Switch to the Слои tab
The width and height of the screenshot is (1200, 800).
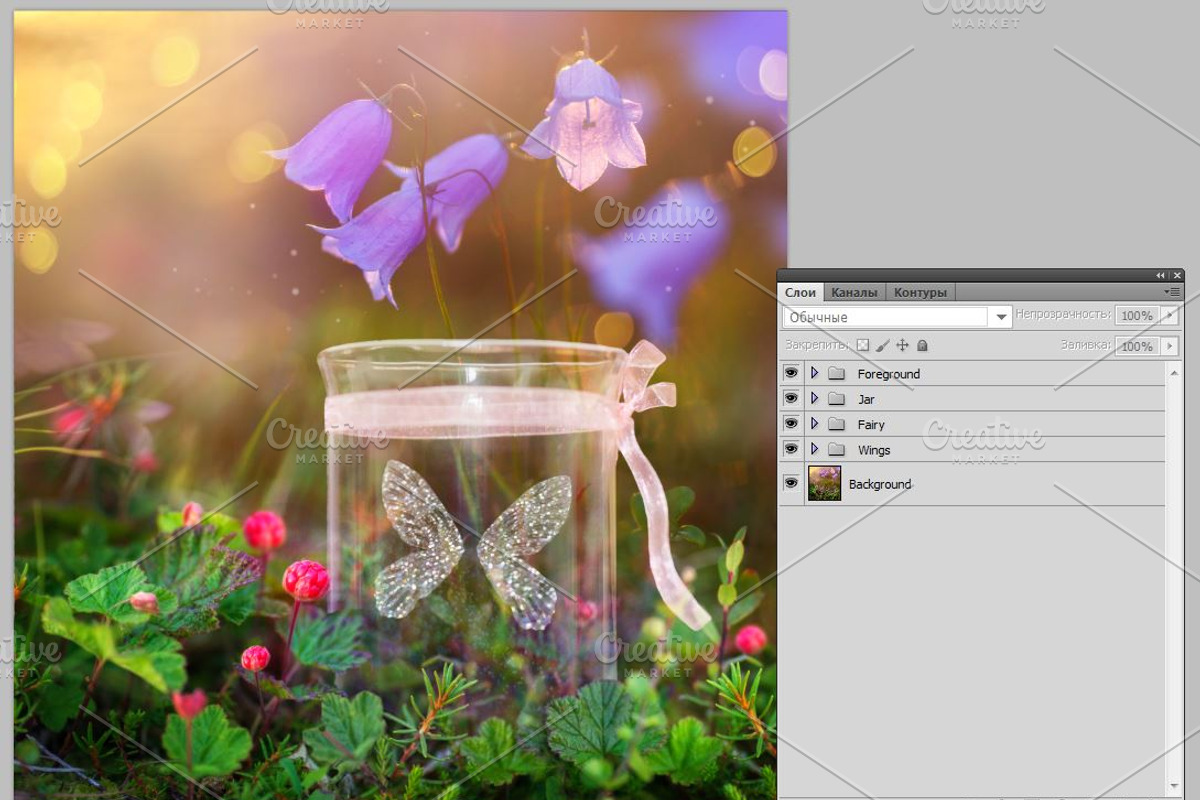point(800,292)
